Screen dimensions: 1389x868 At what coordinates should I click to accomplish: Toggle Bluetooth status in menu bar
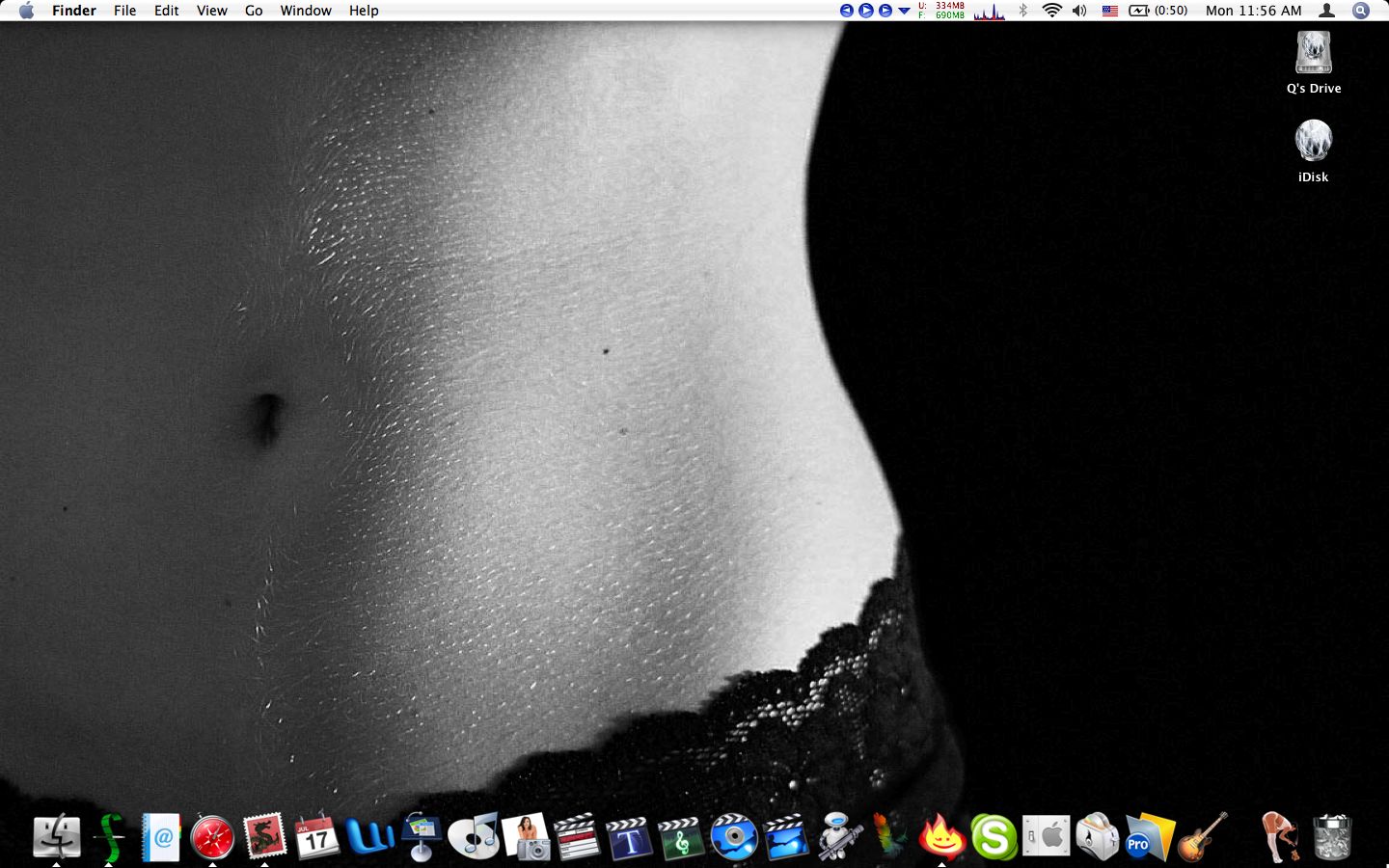coord(1023,11)
